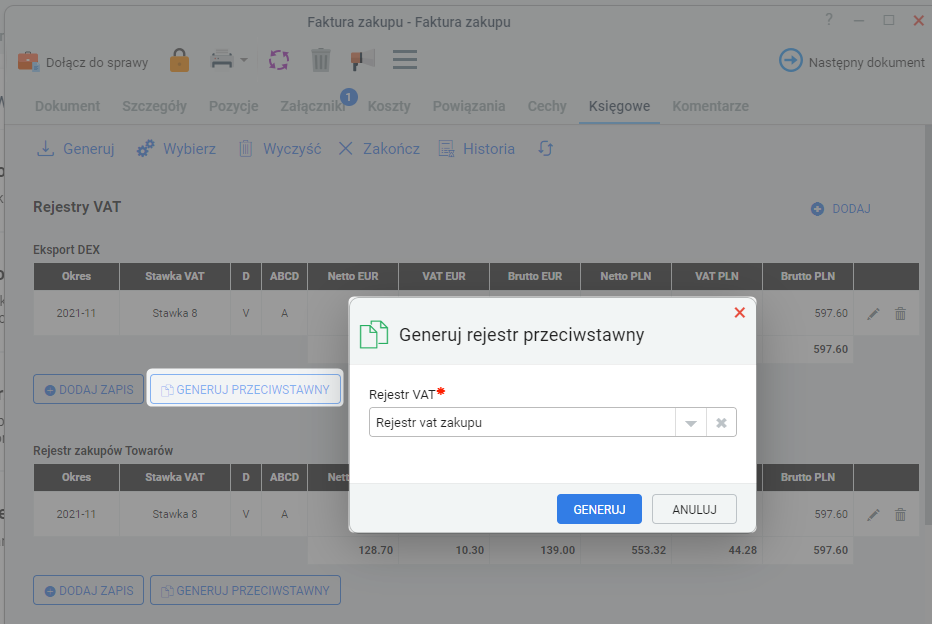Click the printer icon in toolbar
Image resolution: width=932 pixels, height=624 pixels.
coord(222,60)
